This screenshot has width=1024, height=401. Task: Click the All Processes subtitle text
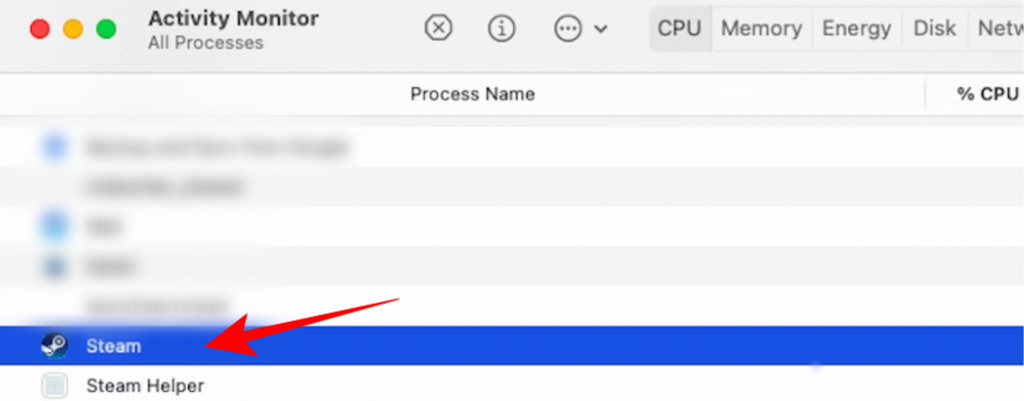(x=205, y=43)
